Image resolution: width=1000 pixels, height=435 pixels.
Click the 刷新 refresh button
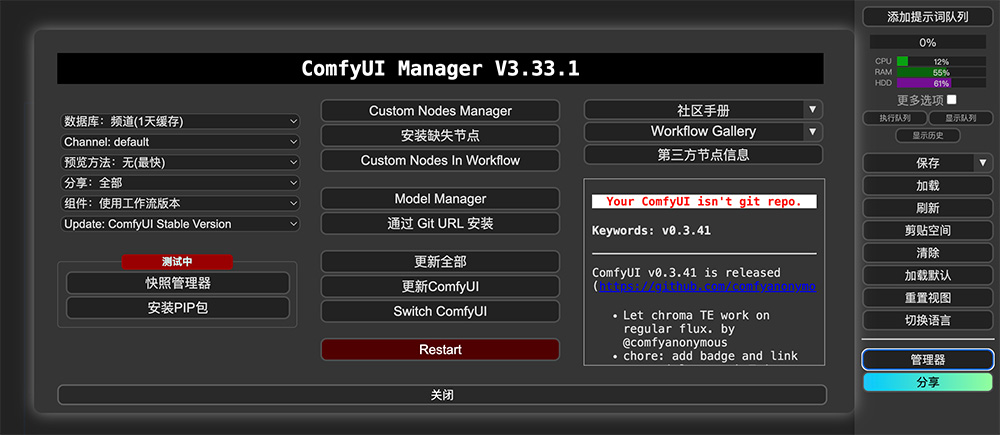928,208
